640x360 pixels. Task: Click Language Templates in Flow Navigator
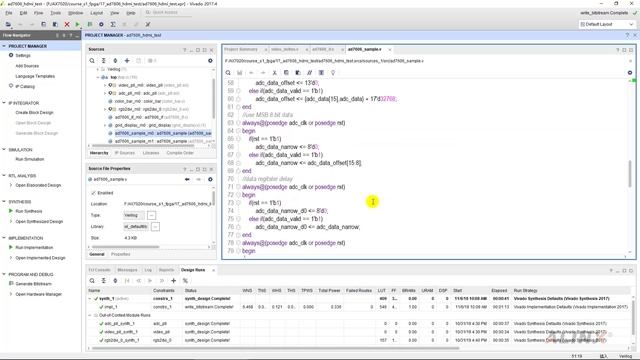[x=35, y=76]
